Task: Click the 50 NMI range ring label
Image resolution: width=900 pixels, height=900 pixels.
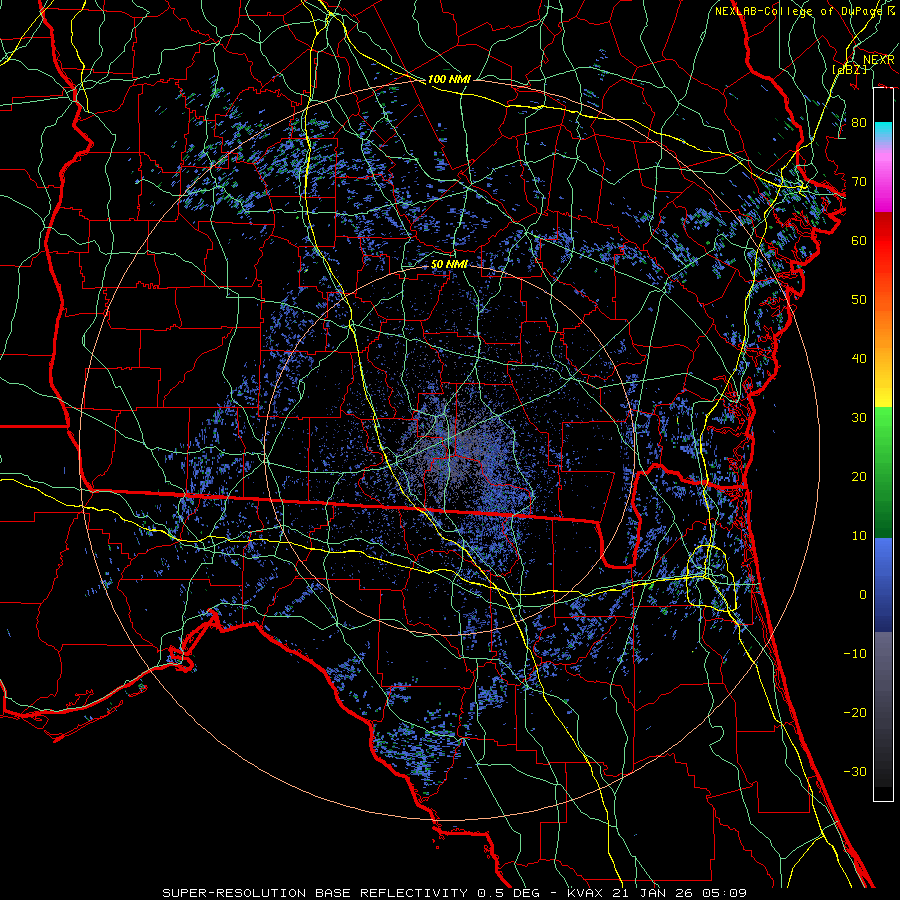Action: coord(449,265)
